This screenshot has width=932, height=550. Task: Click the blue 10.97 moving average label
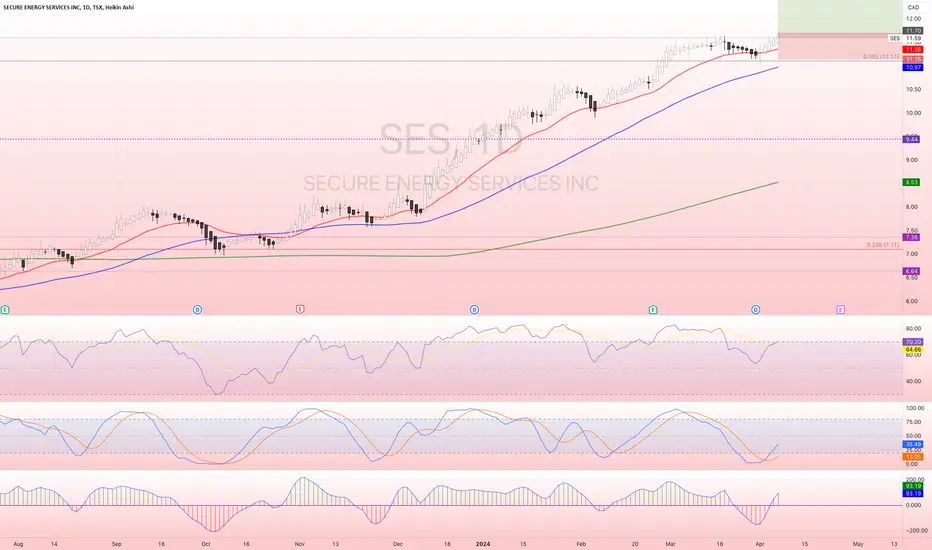click(x=913, y=68)
